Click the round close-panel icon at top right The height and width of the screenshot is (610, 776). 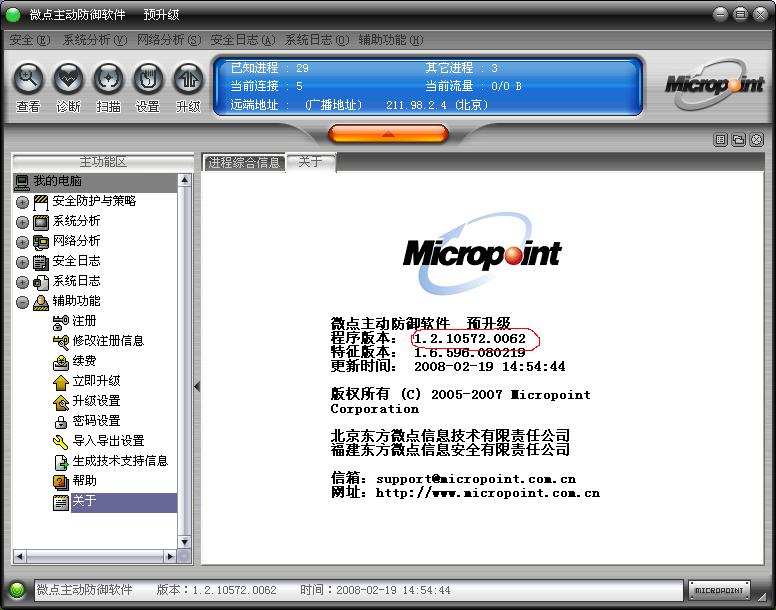[757, 140]
